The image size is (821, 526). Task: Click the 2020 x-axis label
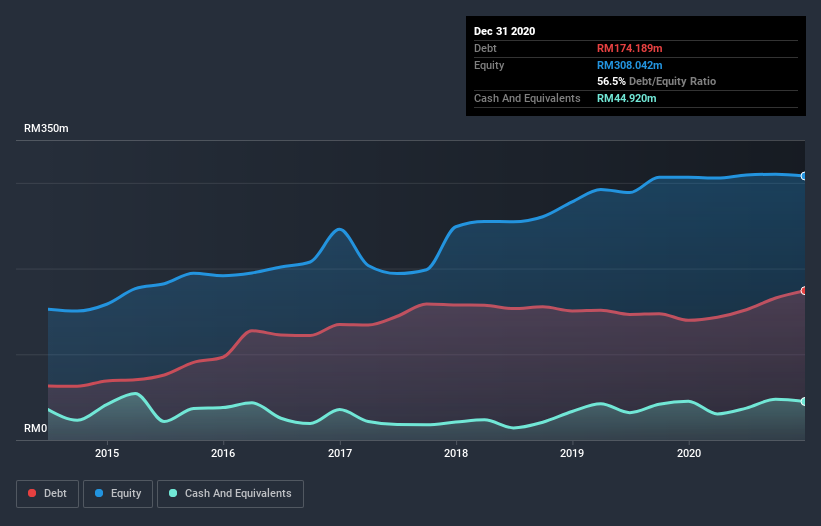689,453
